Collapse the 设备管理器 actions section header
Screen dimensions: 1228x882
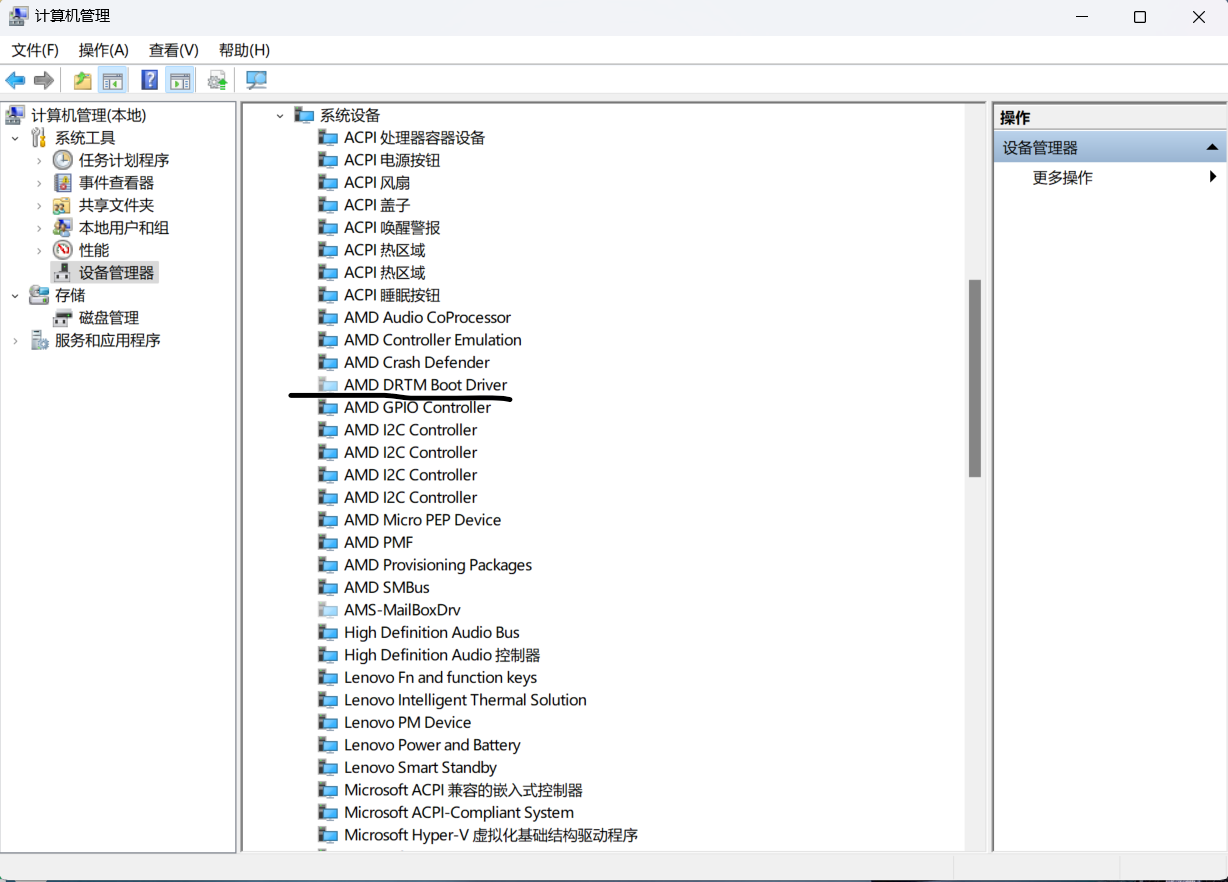pyautogui.click(x=1212, y=148)
